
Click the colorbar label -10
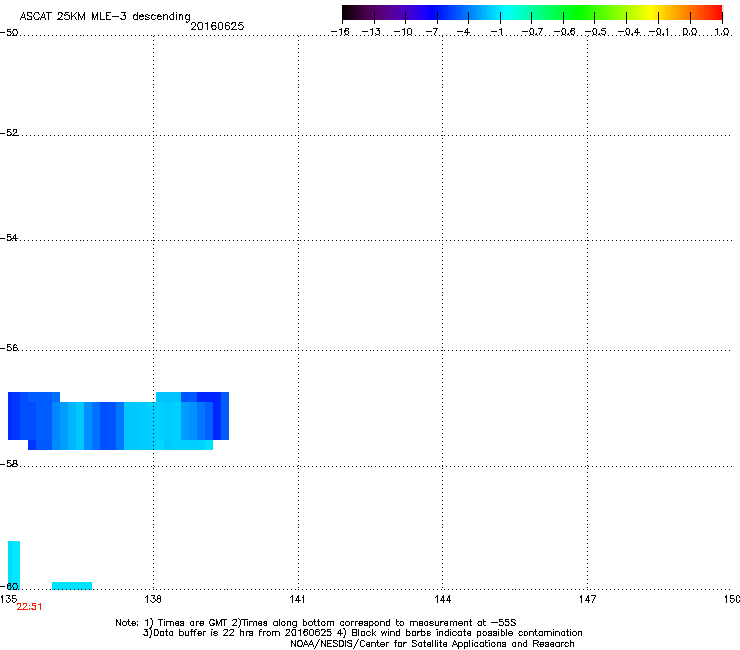[x=403, y=32]
